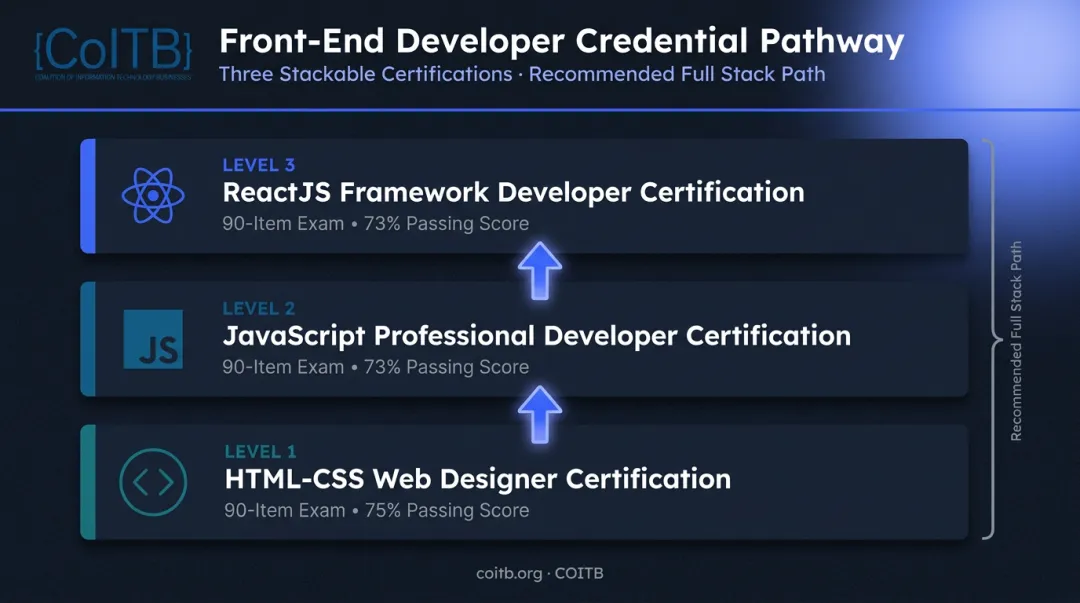Screen dimensions: 1080x603
Task: Click the LEVEL 1 label
Action: [x=260, y=451]
